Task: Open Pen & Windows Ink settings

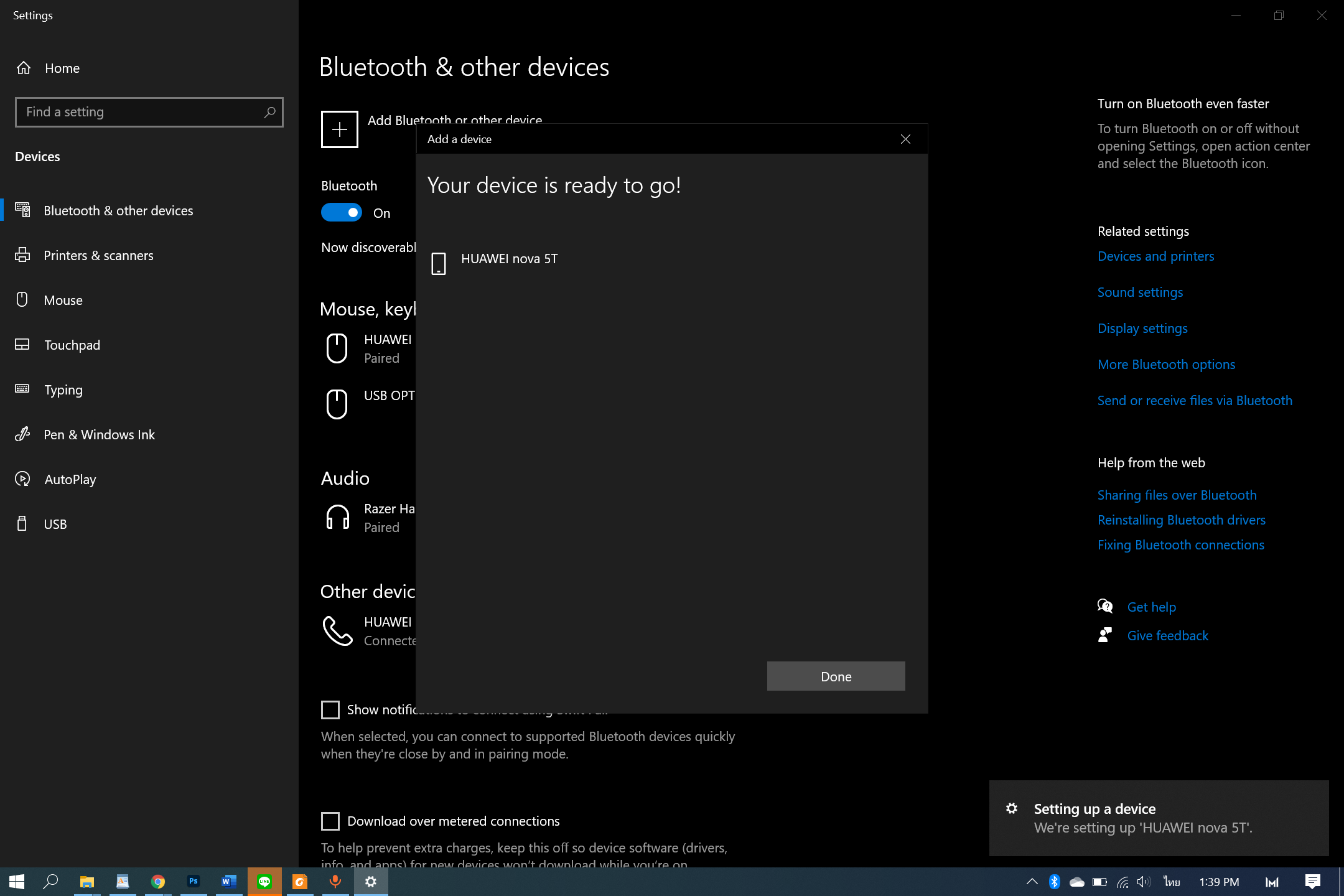Action: (x=149, y=434)
